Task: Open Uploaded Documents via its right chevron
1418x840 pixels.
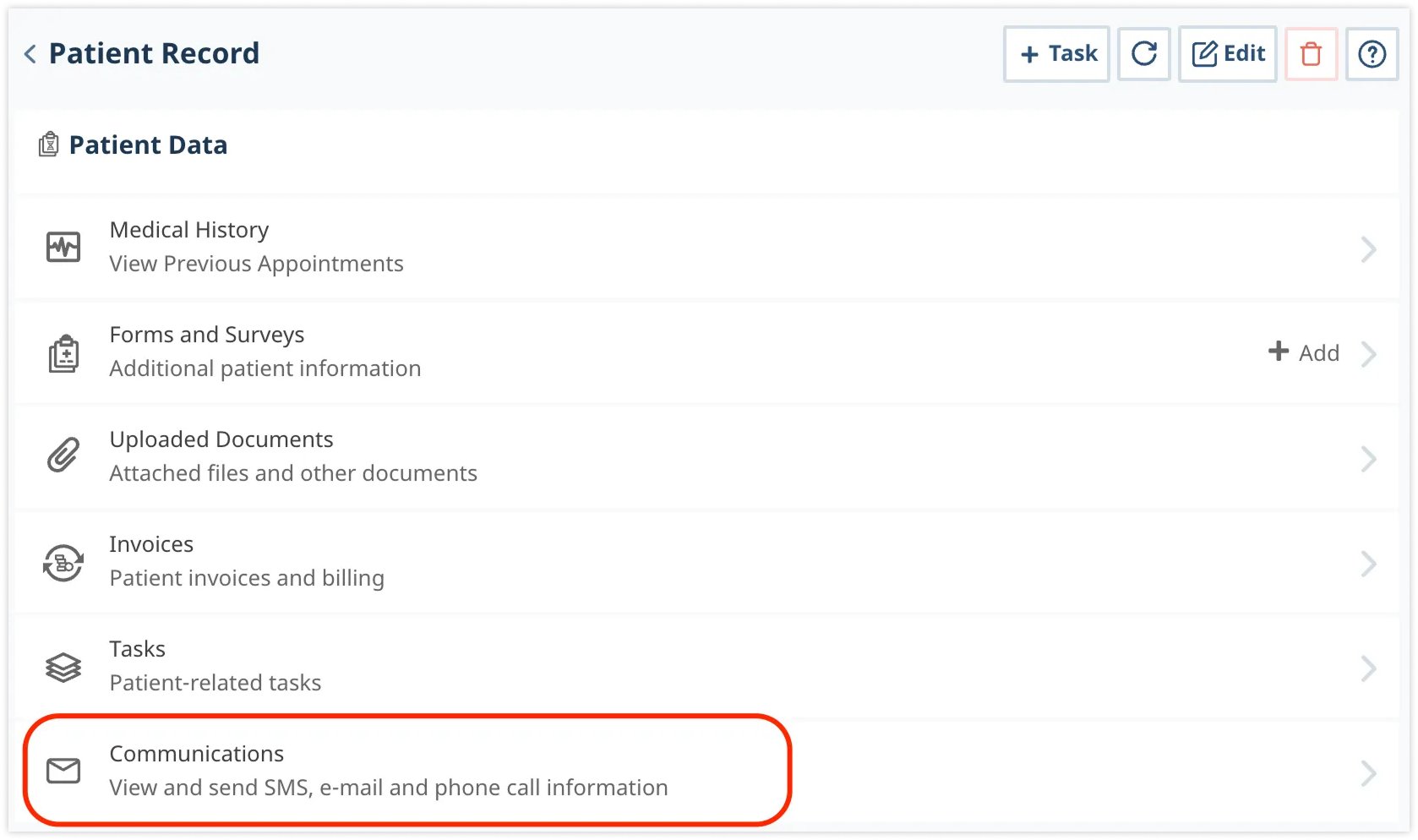Action: [1369, 458]
